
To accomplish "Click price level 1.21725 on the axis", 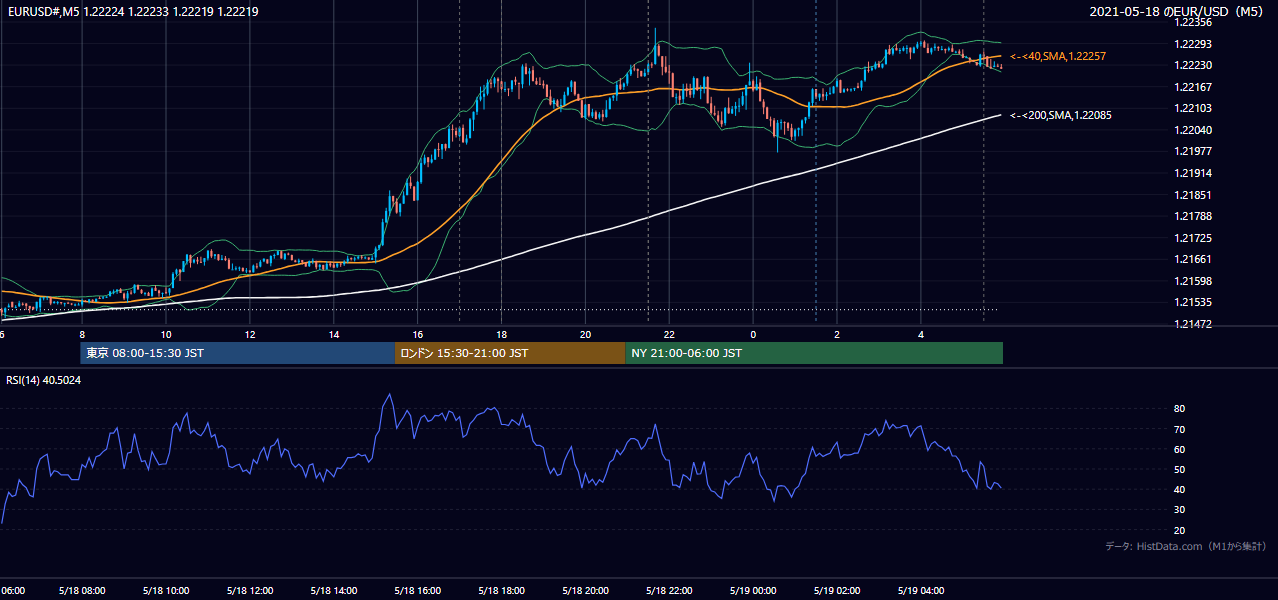I will point(1193,238).
